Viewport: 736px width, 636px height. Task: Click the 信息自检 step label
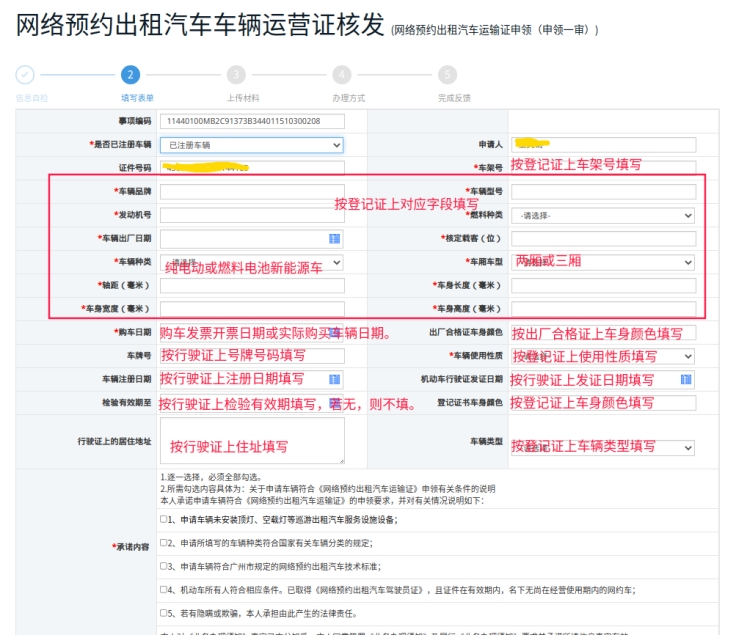coord(31,98)
